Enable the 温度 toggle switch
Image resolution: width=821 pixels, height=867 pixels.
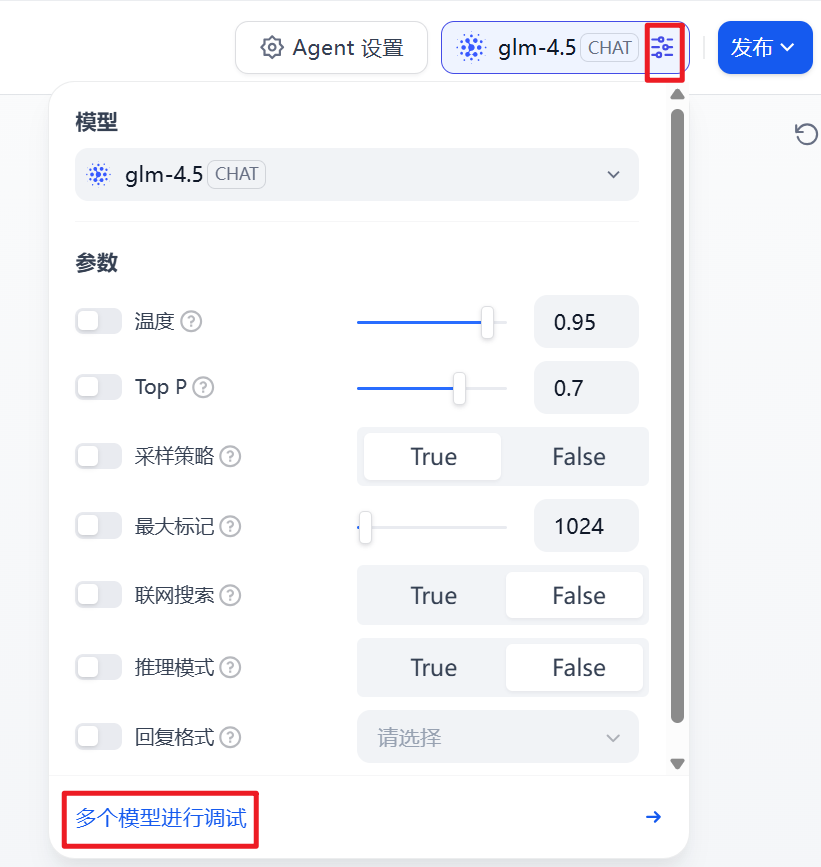point(98,321)
